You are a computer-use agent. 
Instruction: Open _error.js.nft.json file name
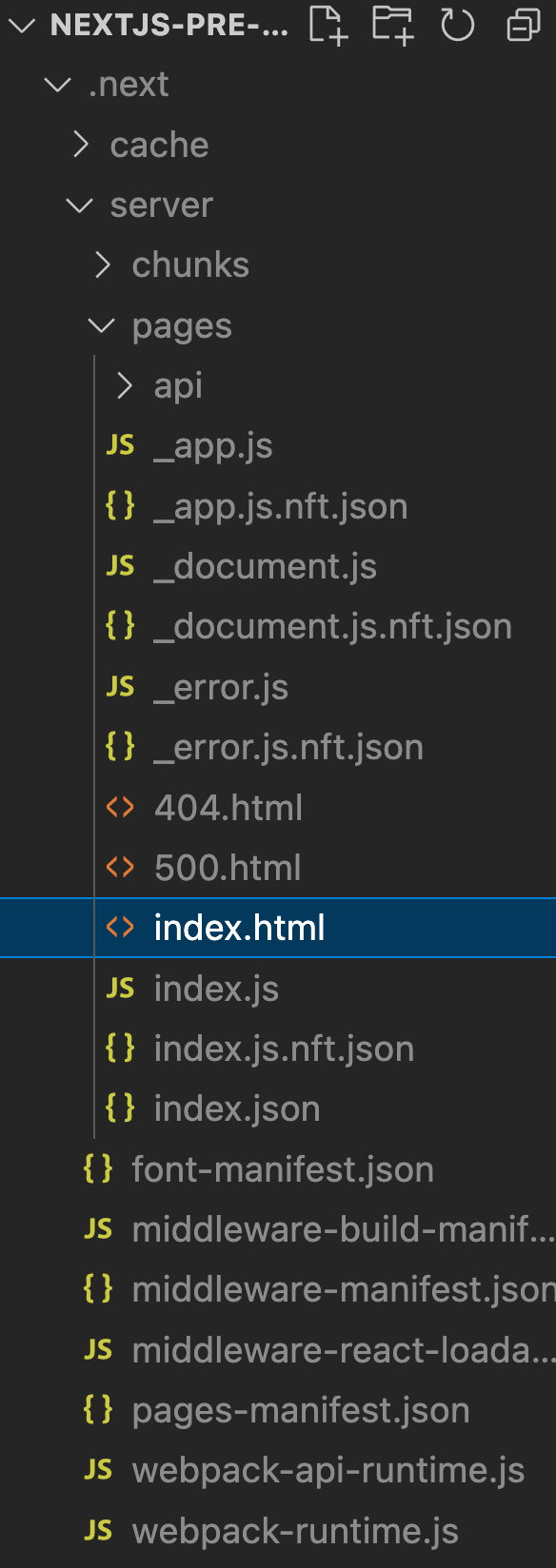(288, 748)
